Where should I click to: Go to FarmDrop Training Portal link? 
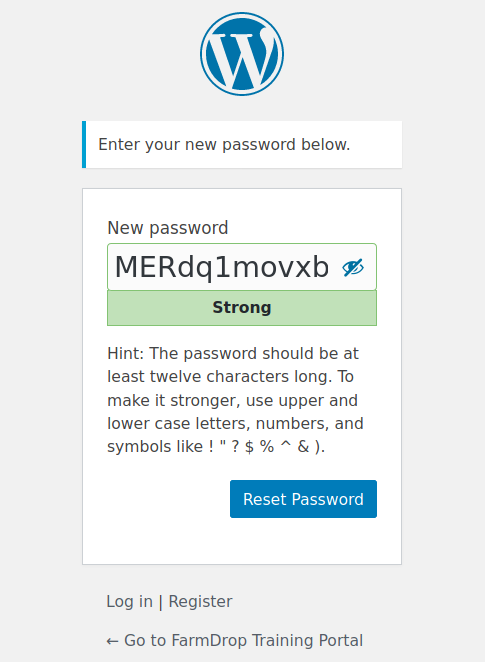tap(235, 640)
